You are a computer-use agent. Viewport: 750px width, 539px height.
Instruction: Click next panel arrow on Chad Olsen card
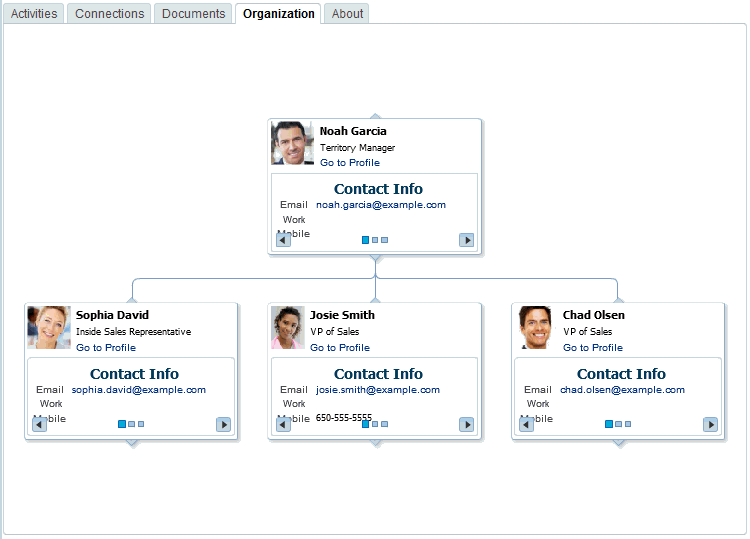710,424
